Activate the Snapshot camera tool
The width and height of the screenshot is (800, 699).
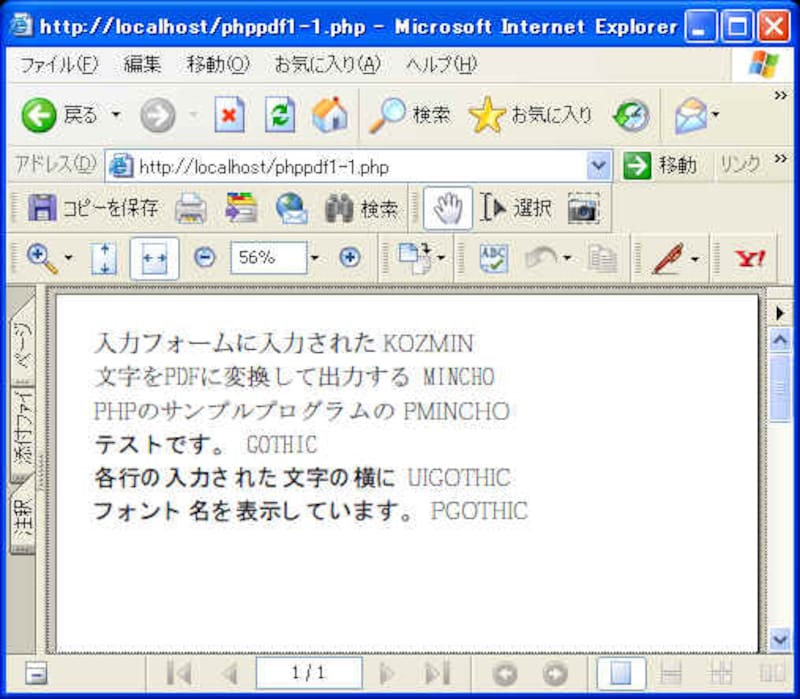[583, 208]
